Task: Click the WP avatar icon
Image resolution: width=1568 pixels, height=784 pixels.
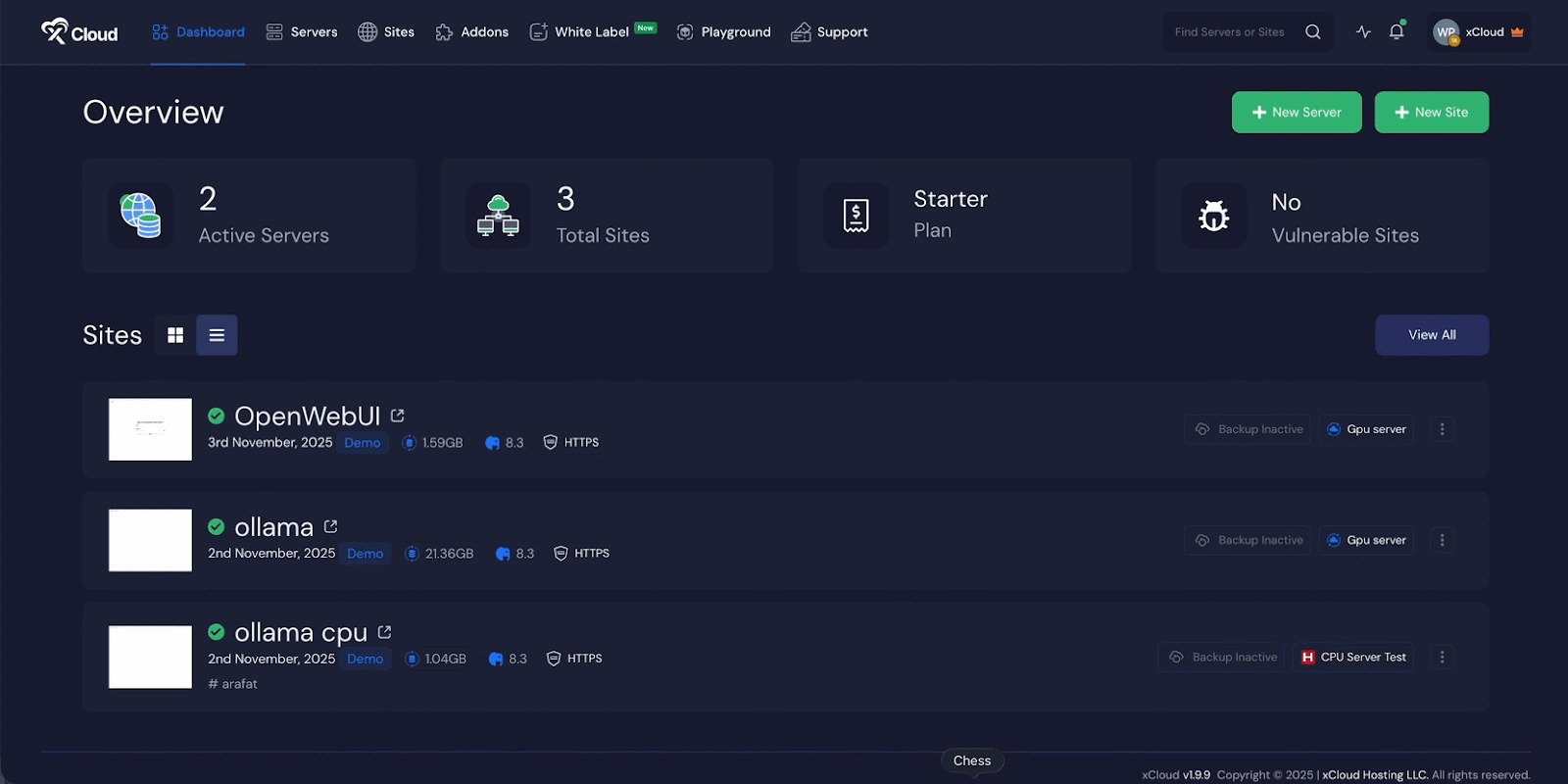Action: tap(1445, 32)
